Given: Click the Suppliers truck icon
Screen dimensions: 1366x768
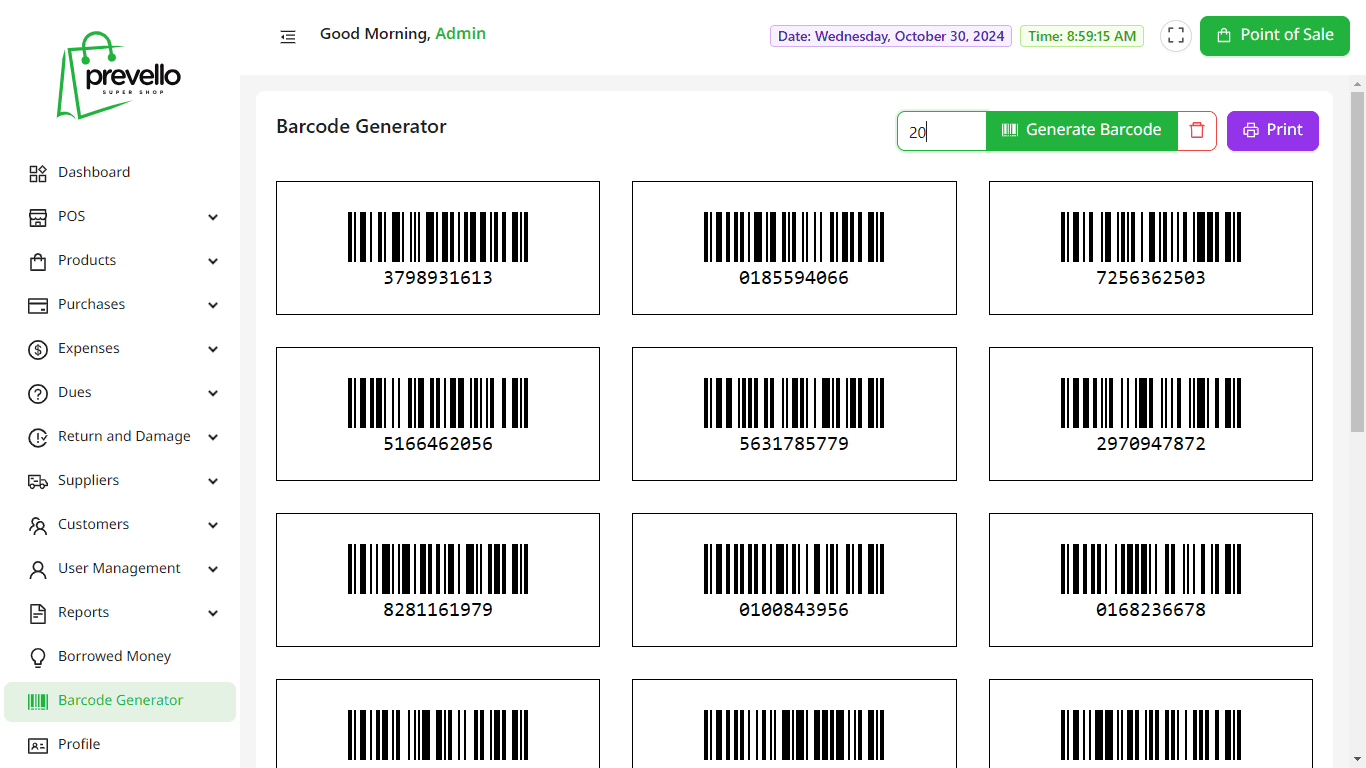Looking at the screenshot, I should pyautogui.click(x=38, y=481).
